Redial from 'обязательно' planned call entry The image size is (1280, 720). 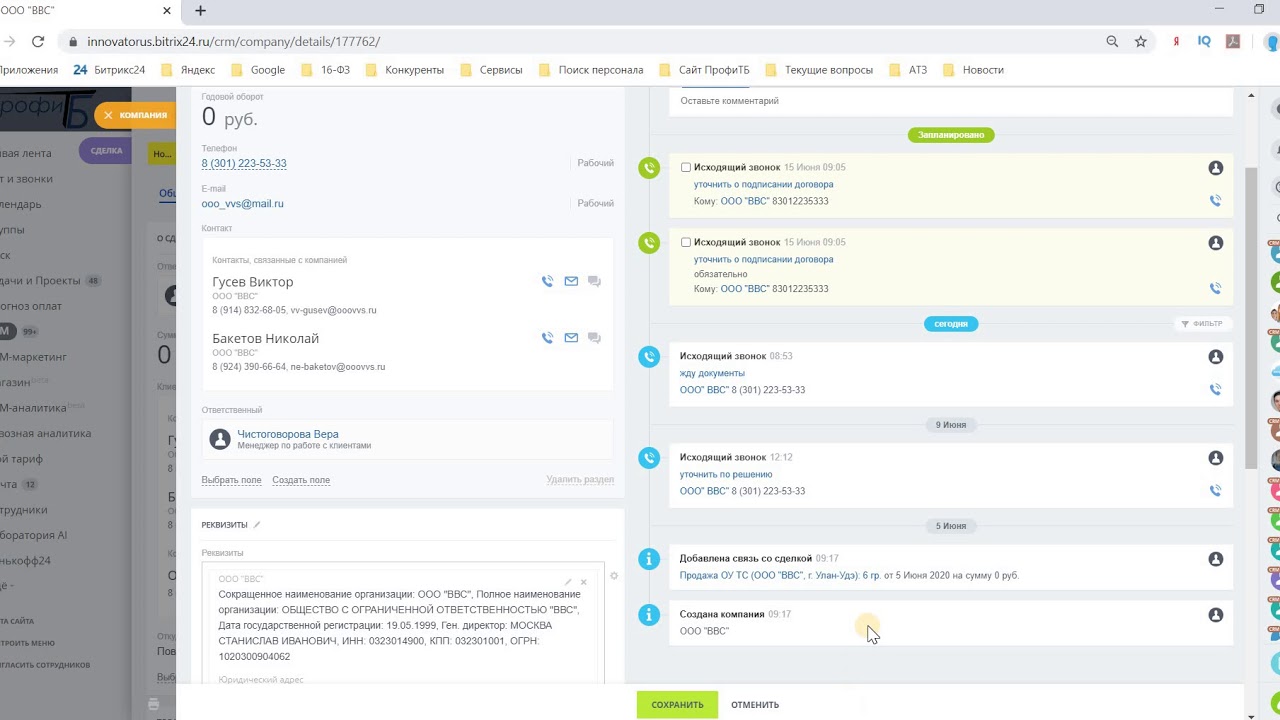pyautogui.click(x=1215, y=289)
